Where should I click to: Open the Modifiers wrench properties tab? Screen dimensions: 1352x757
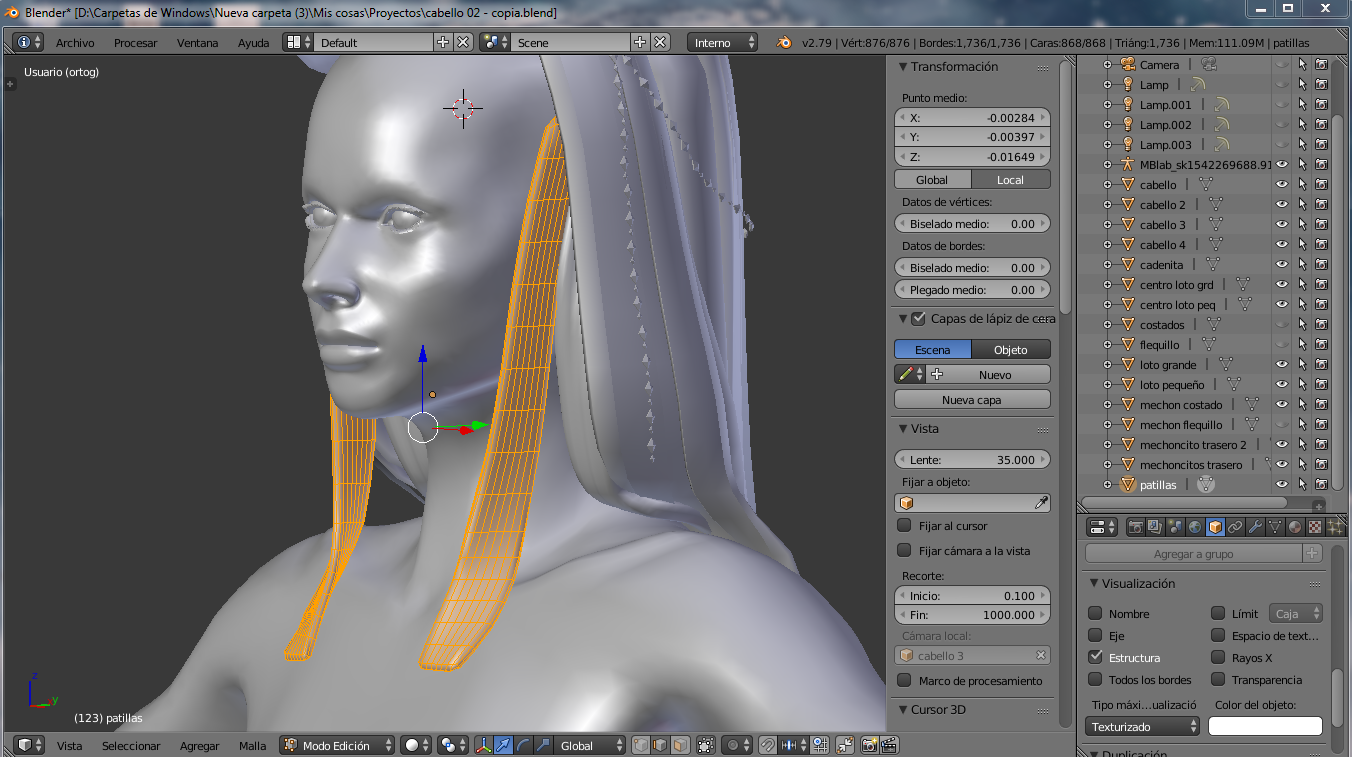pos(1255,527)
